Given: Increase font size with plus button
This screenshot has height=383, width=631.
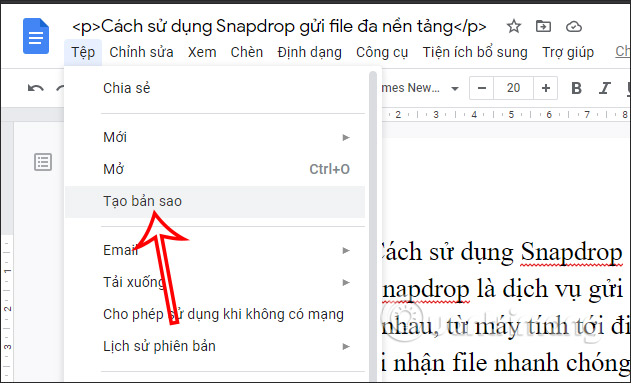Looking at the screenshot, I should tap(546, 88).
